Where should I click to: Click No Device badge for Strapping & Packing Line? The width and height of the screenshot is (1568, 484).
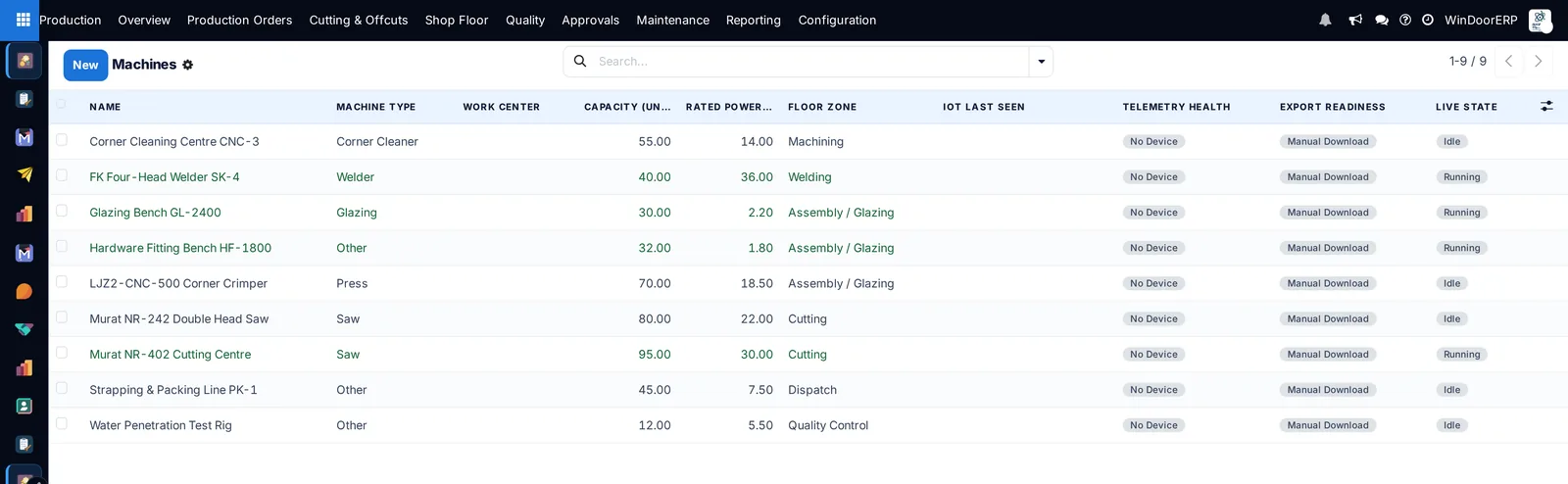(1153, 390)
